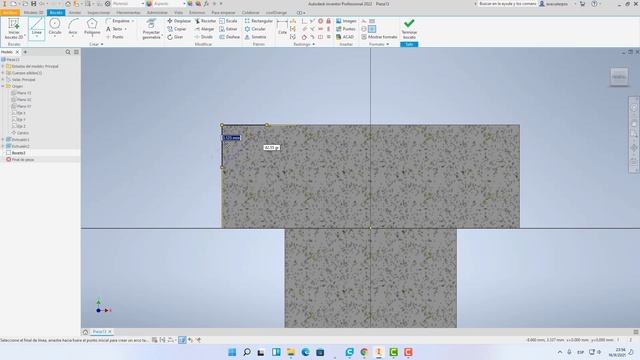The image size is (640, 360).
Task: Create a Rectangular pattern
Action: pos(259,21)
